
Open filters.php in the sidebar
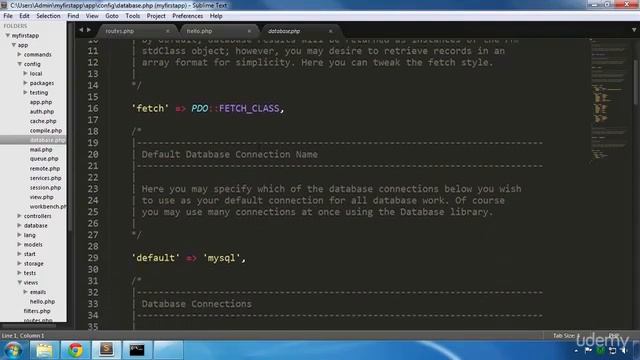(37, 311)
